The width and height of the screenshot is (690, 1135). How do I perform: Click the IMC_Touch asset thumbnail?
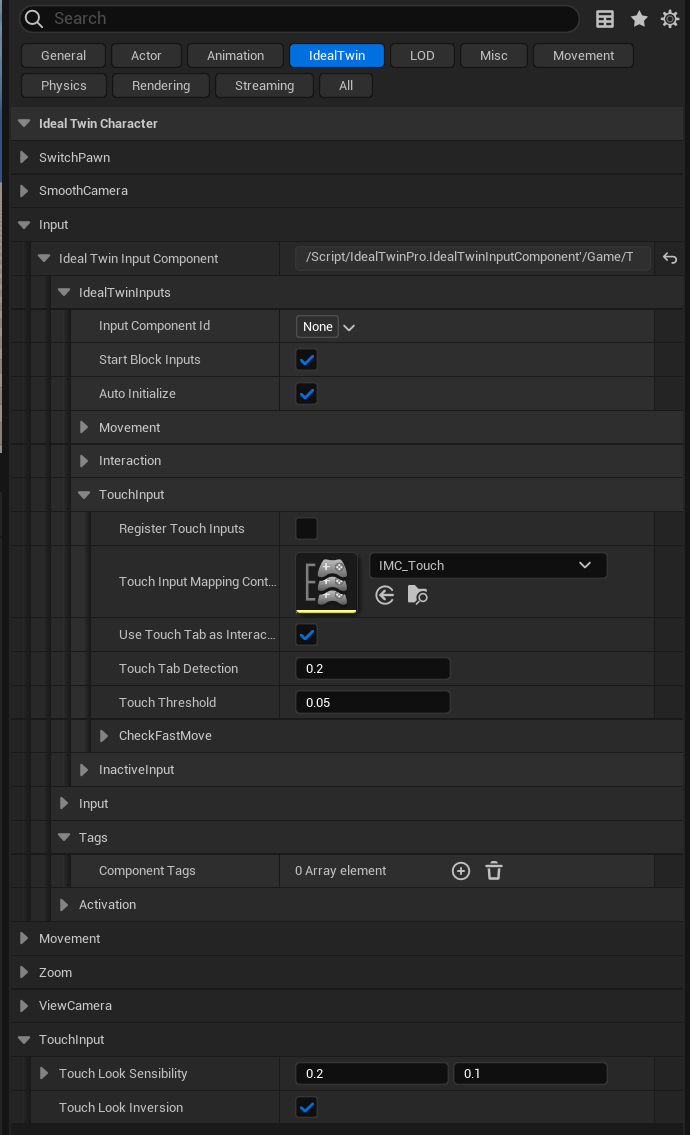pyautogui.click(x=327, y=582)
